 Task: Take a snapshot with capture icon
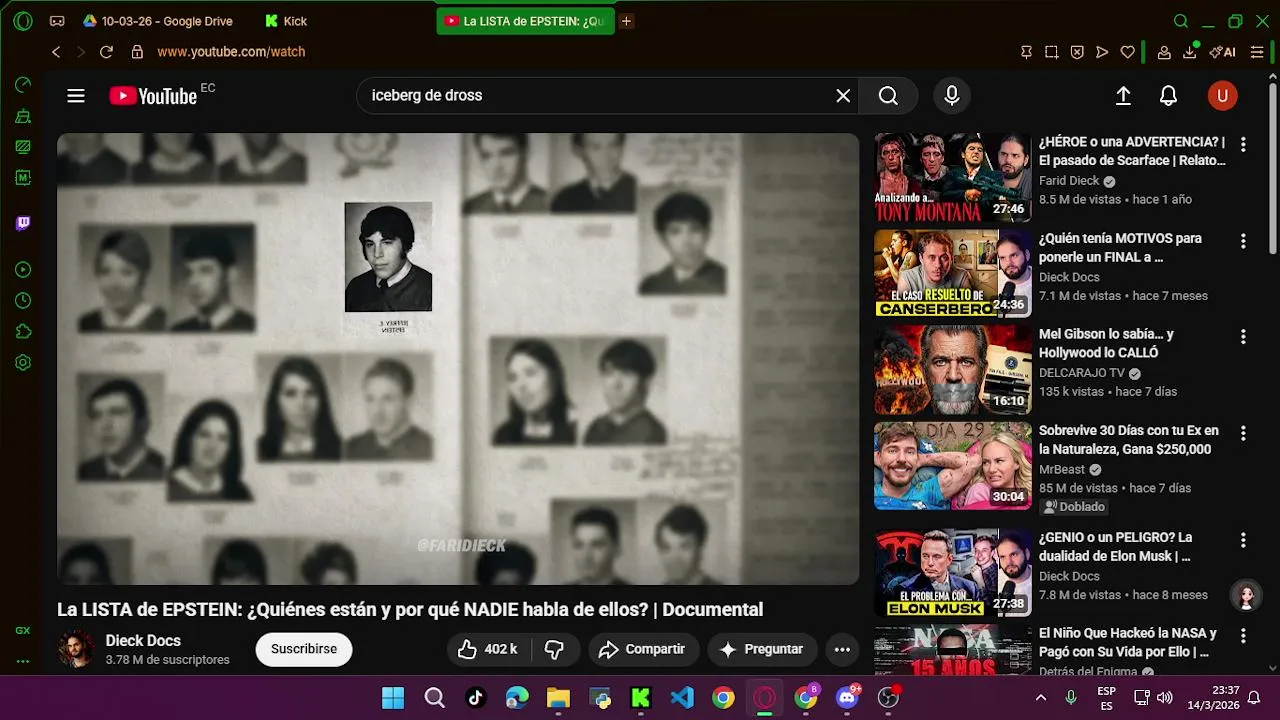[x=1052, y=52]
